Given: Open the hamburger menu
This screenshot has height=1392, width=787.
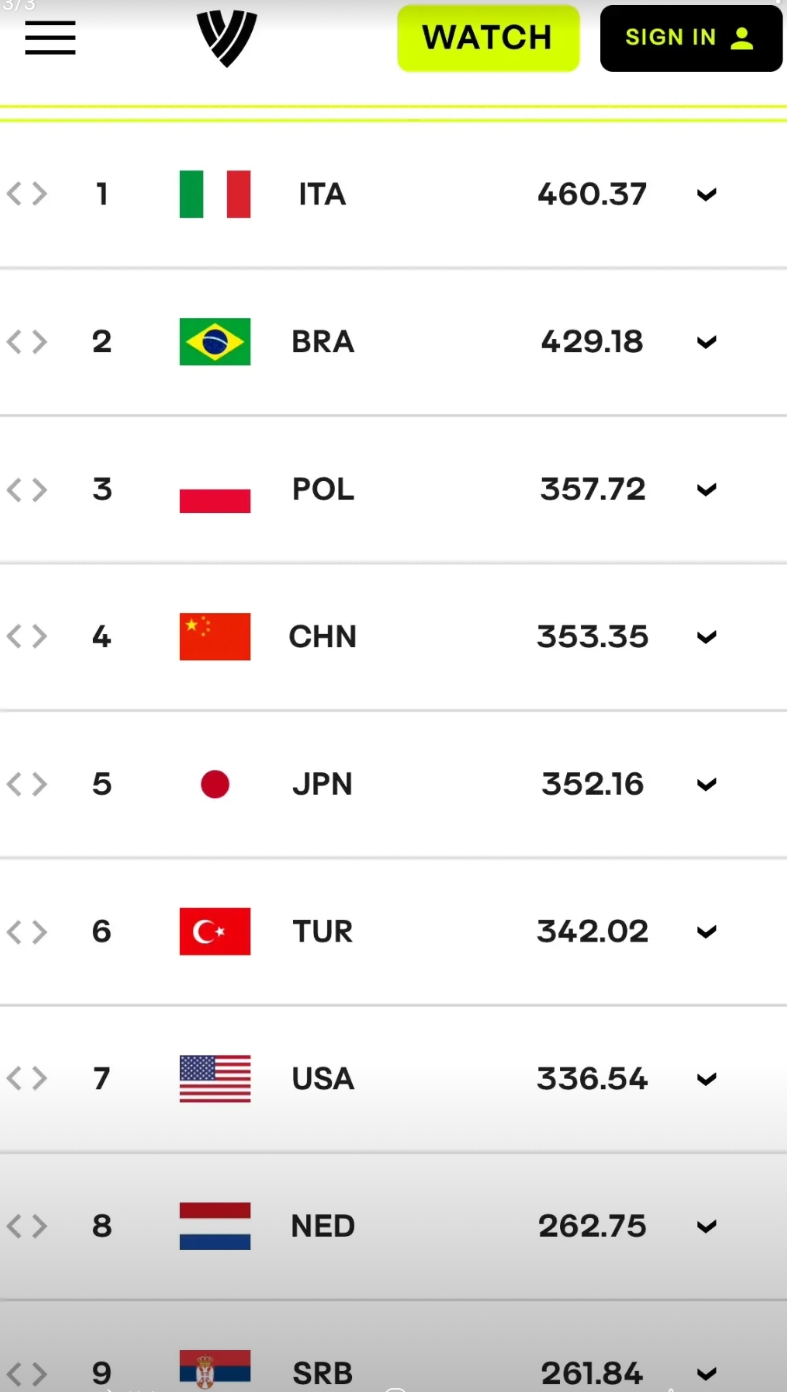Looking at the screenshot, I should [50, 38].
